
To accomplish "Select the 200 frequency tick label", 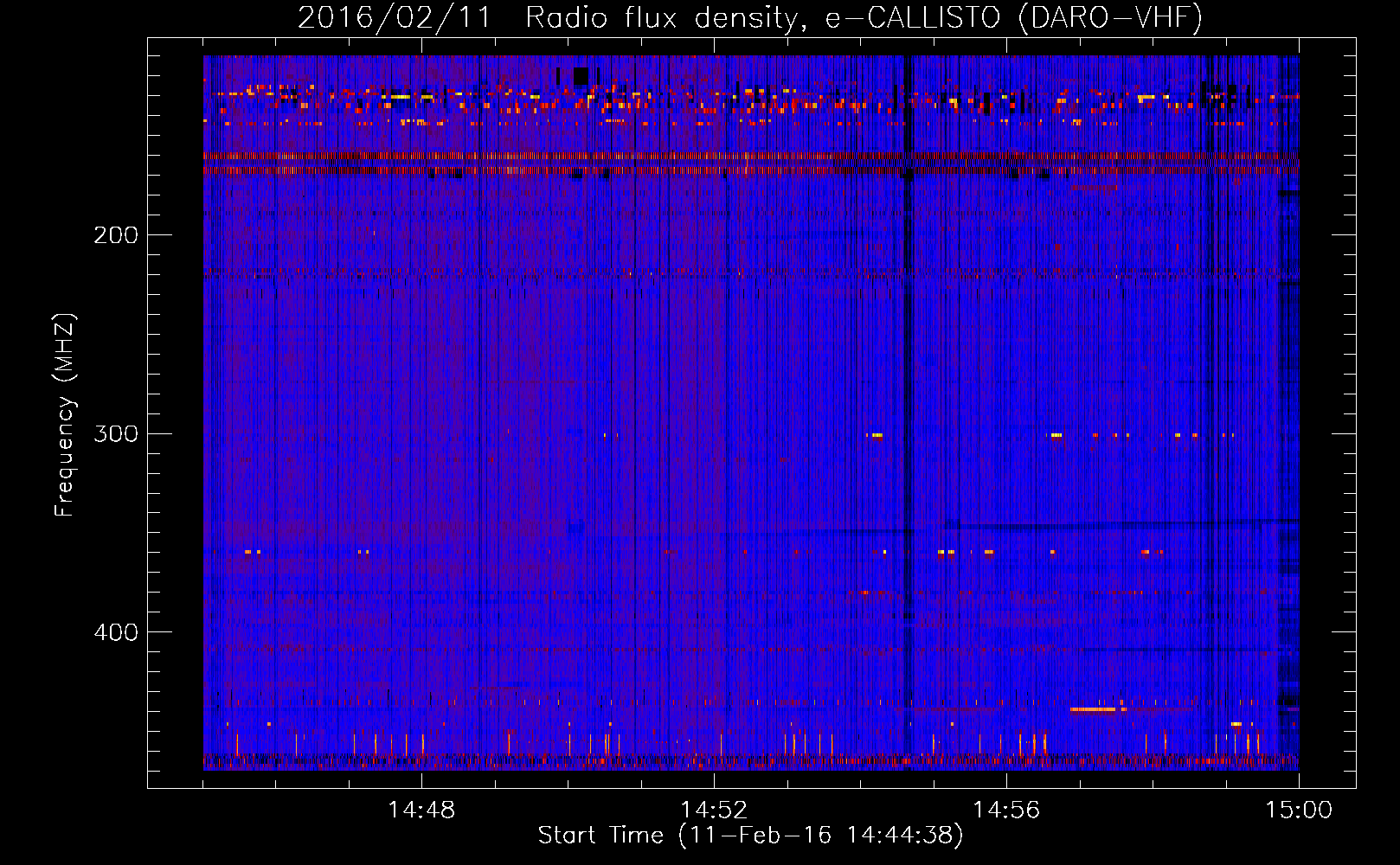I will click(x=116, y=235).
